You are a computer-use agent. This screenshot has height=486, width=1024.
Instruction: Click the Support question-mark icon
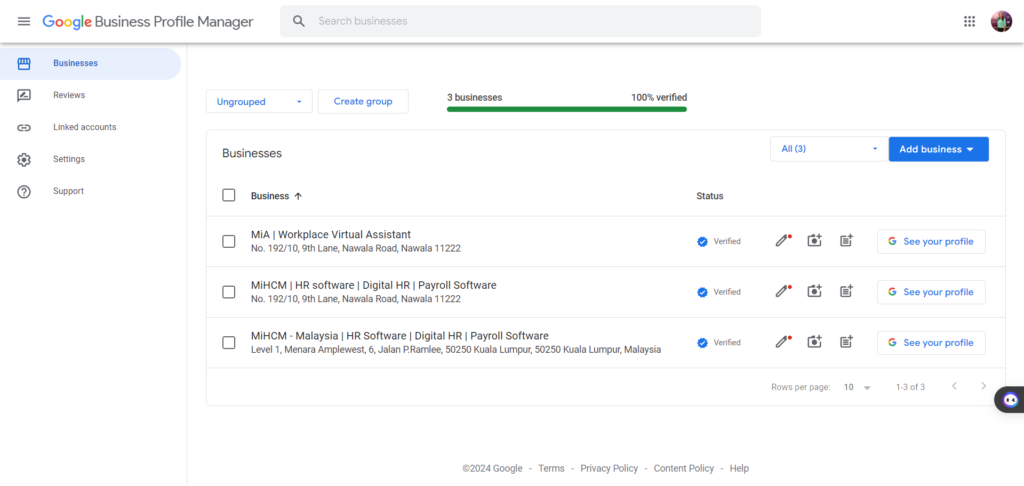coord(24,191)
